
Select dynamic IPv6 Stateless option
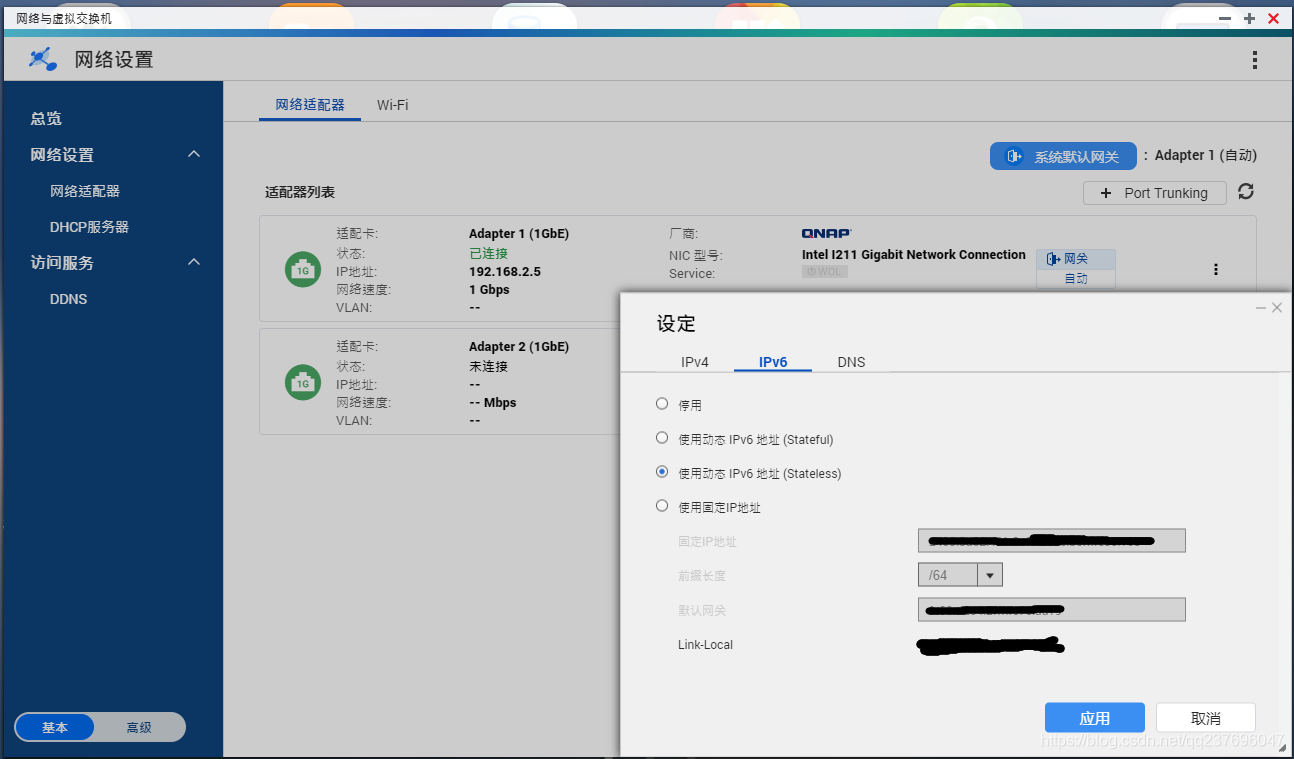[662, 472]
